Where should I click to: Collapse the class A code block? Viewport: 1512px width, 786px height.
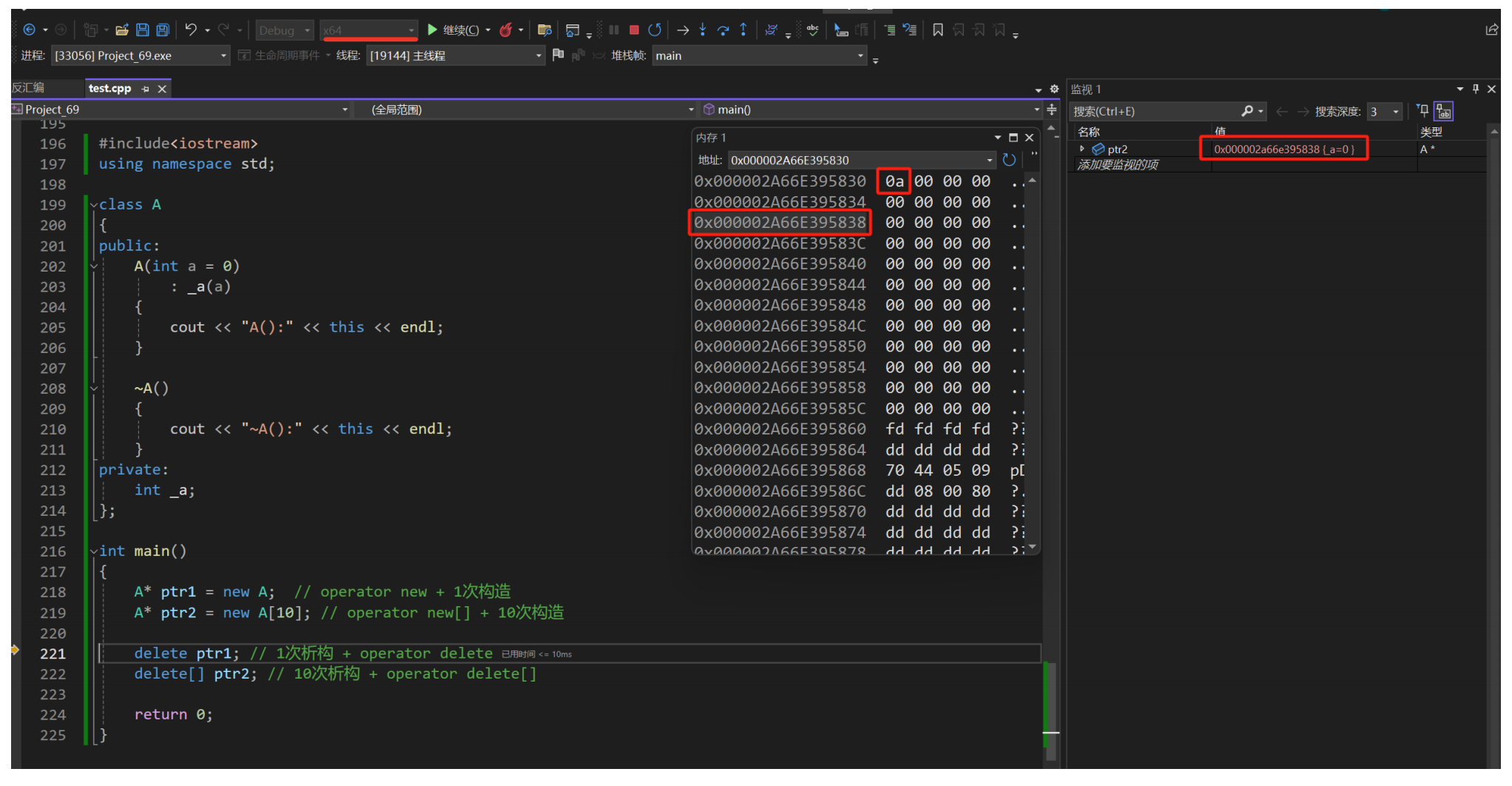tap(93, 205)
